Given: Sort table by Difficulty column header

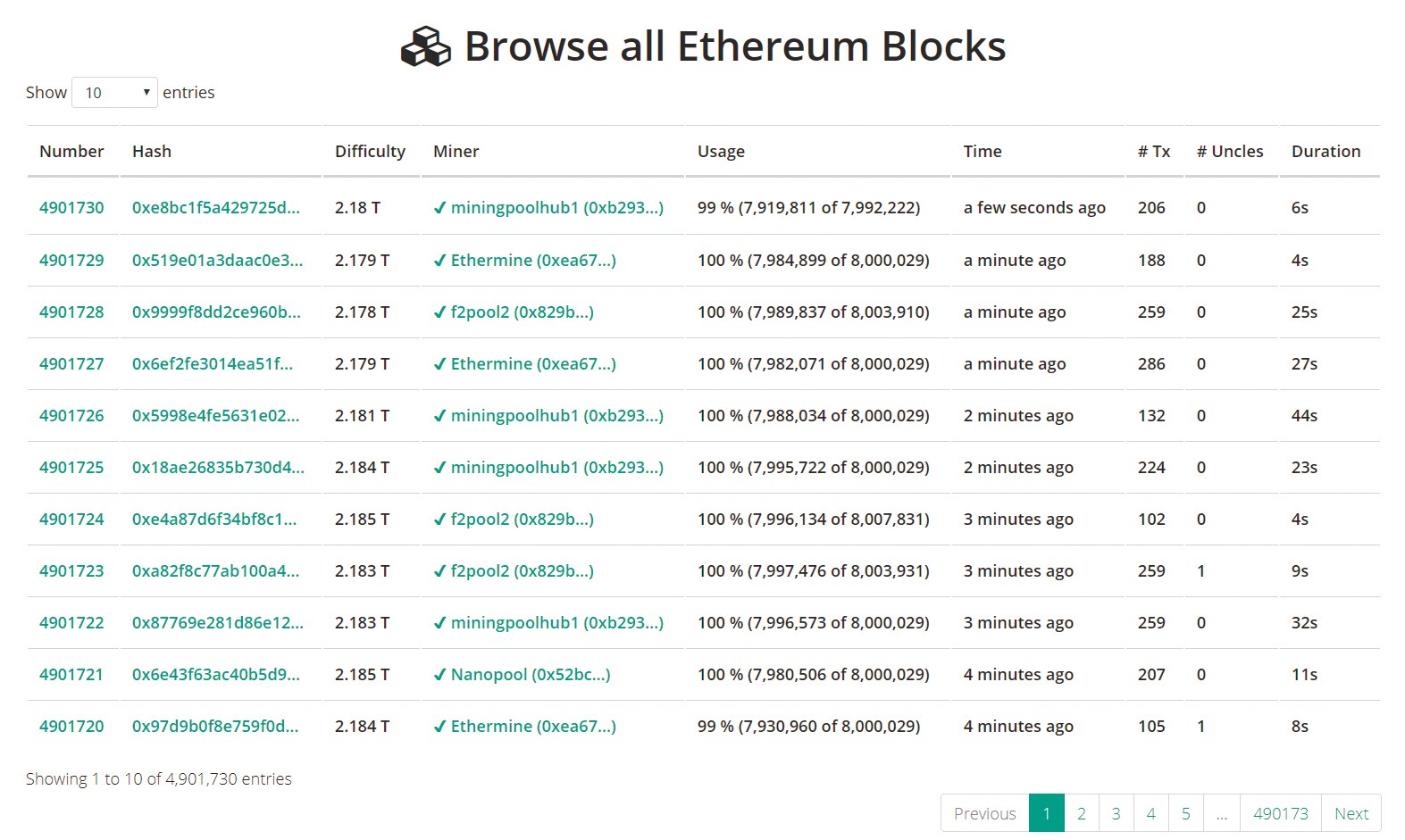Looking at the screenshot, I should pyautogui.click(x=370, y=152).
